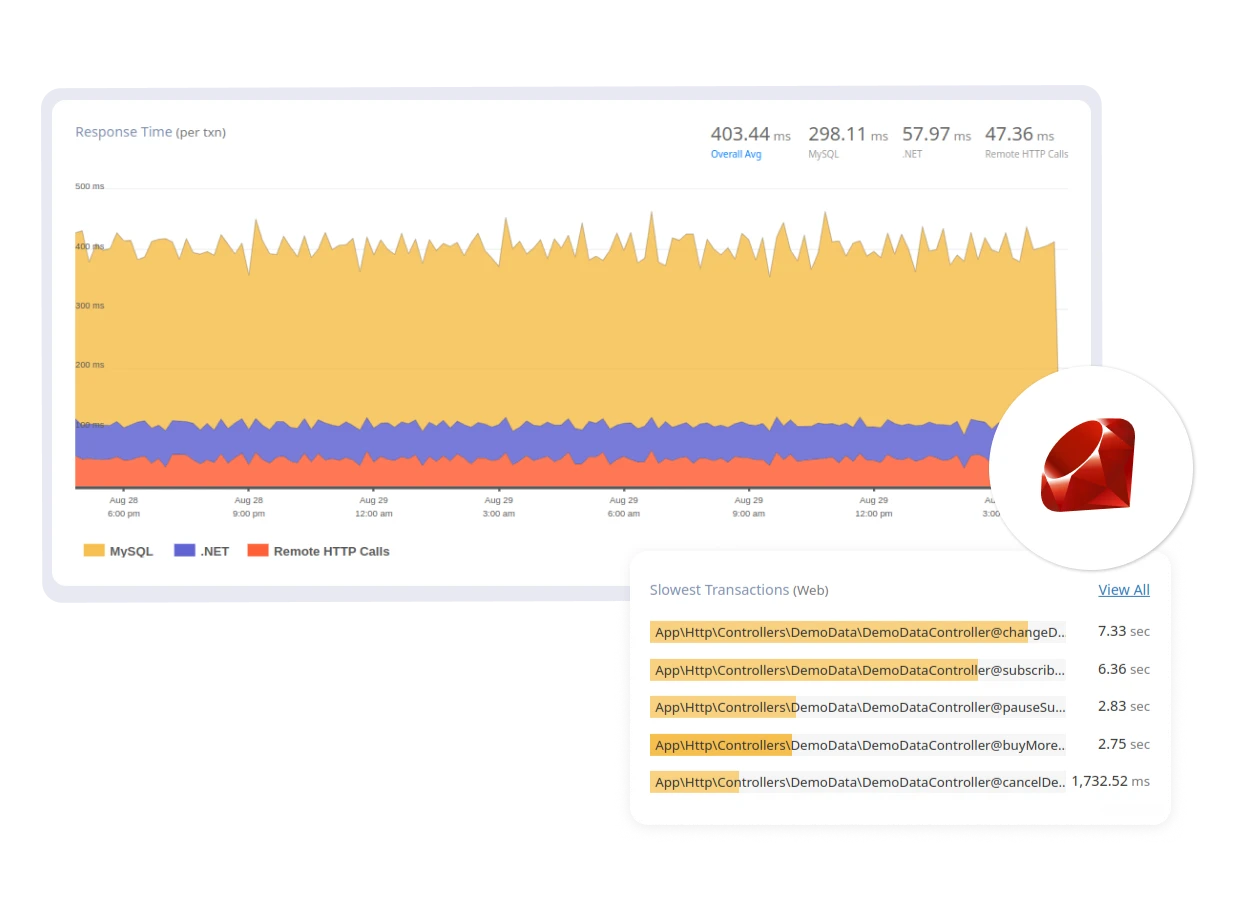Select the DemoDataController@subscrib.. transaction row
1234x909 pixels.
[858, 670]
